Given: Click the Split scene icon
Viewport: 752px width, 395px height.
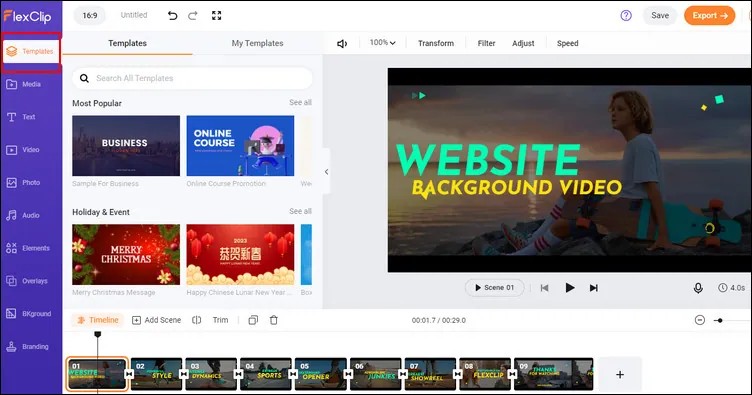Looking at the screenshot, I should [197, 320].
